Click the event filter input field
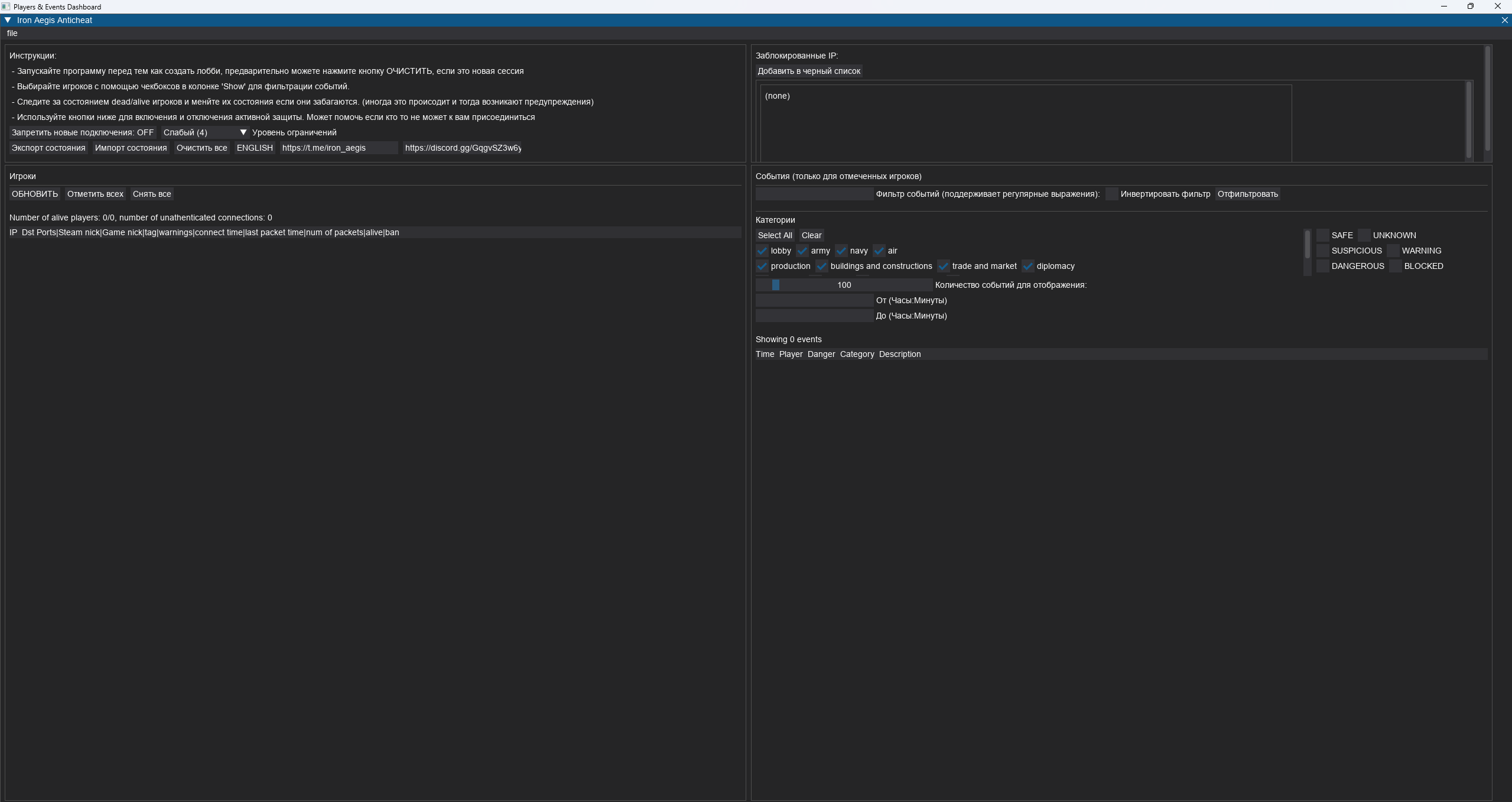Viewport: 1512px width, 802px height. click(813, 194)
